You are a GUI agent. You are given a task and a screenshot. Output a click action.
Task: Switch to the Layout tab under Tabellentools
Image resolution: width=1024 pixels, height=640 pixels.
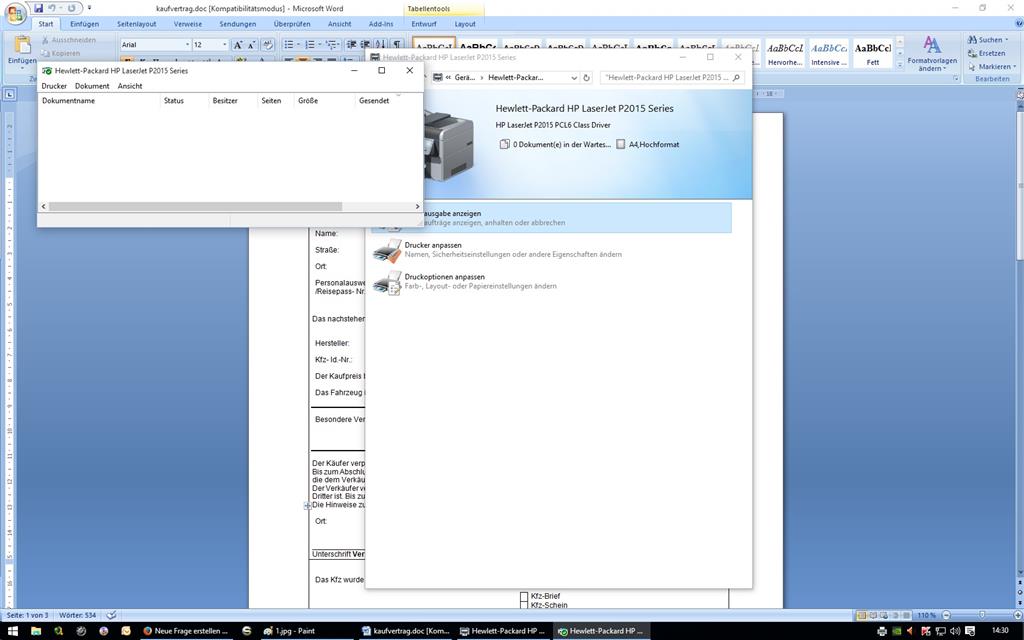(465, 24)
